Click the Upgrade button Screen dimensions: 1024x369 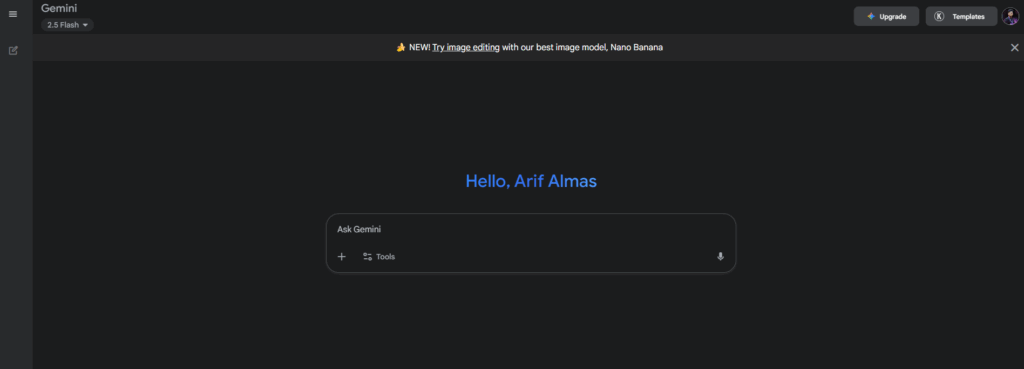(886, 16)
